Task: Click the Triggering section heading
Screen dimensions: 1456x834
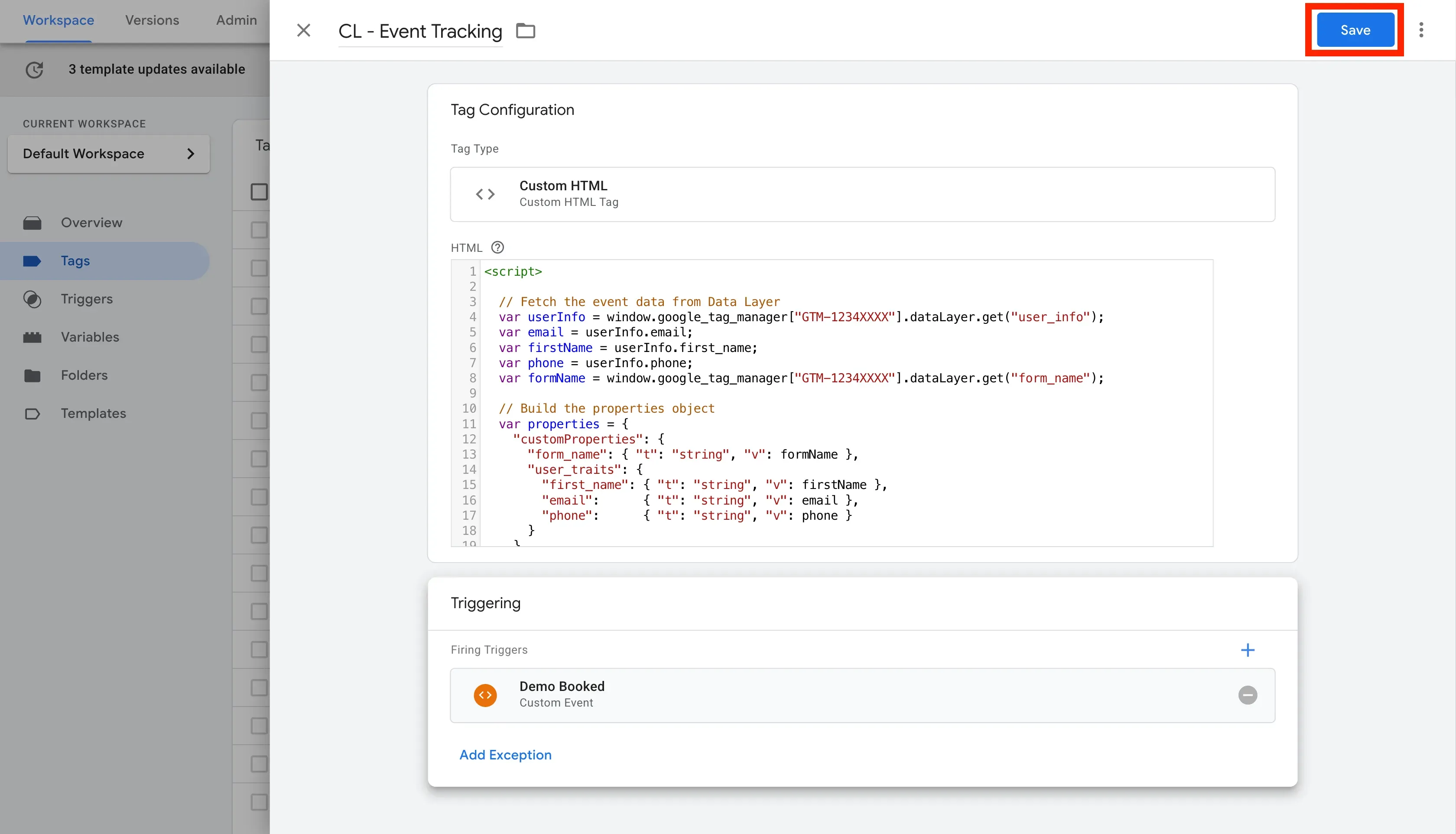Action: [x=485, y=603]
